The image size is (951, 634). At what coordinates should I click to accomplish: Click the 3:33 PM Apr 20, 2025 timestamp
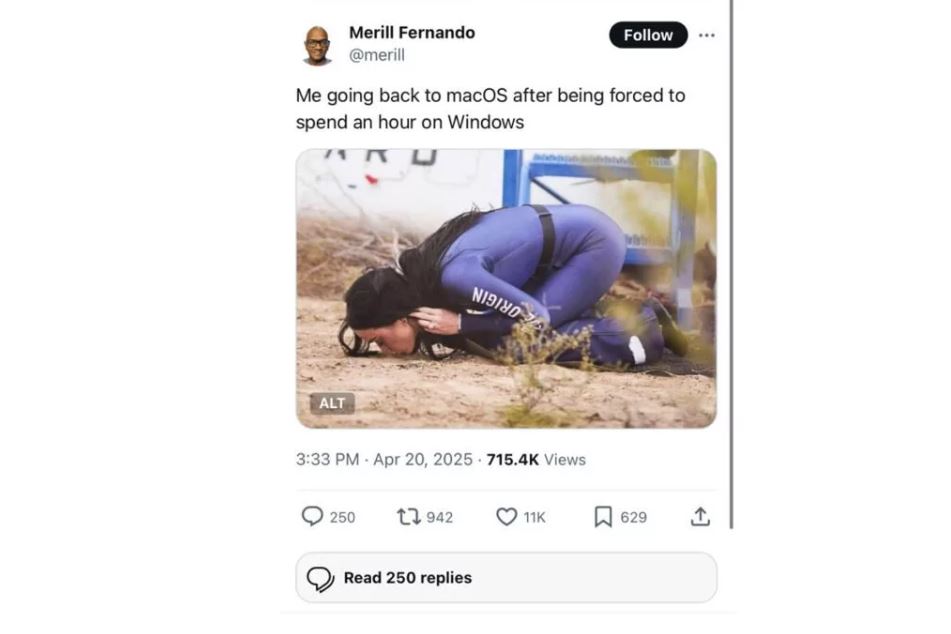point(384,460)
